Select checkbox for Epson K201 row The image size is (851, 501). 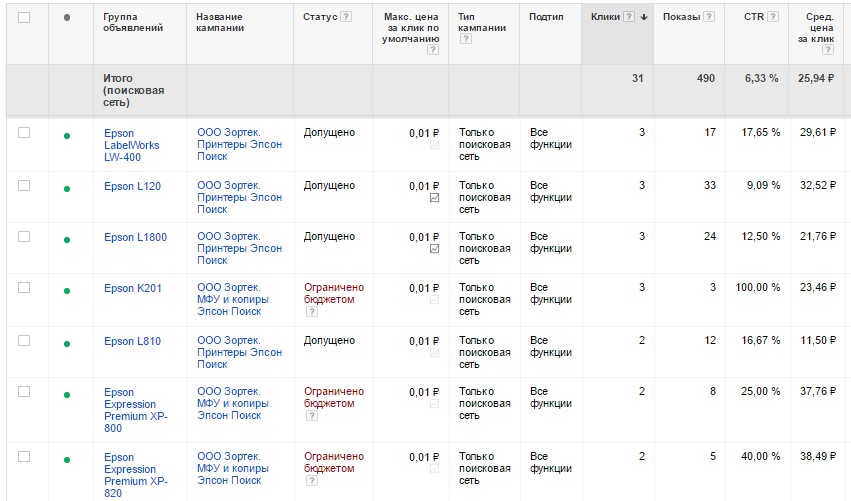click(24, 288)
